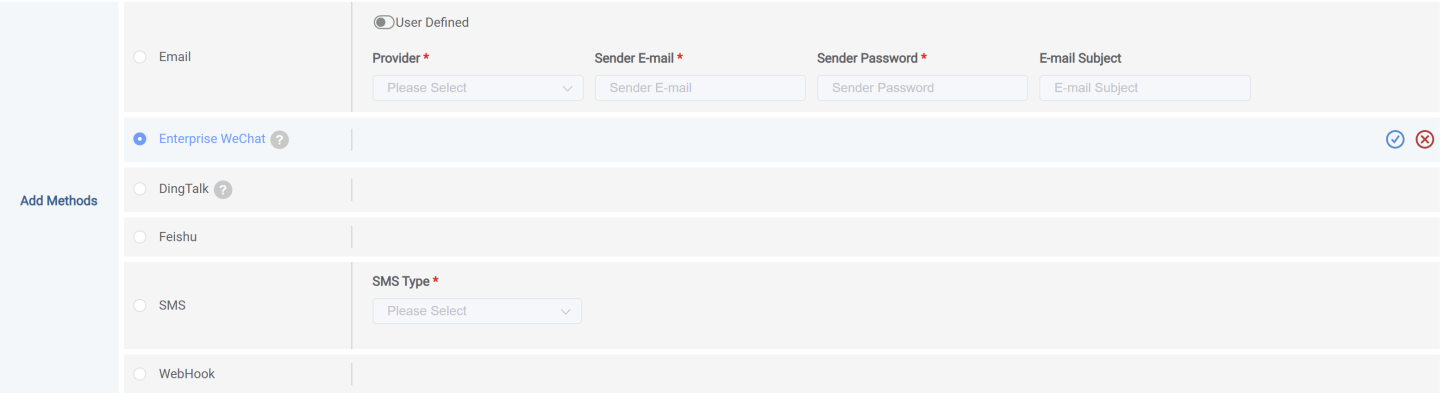Image resolution: width=1443 pixels, height=393 pixels.
Task: Cancel Enterprise WeChat with red X icon
Action: click(1425, 140)
